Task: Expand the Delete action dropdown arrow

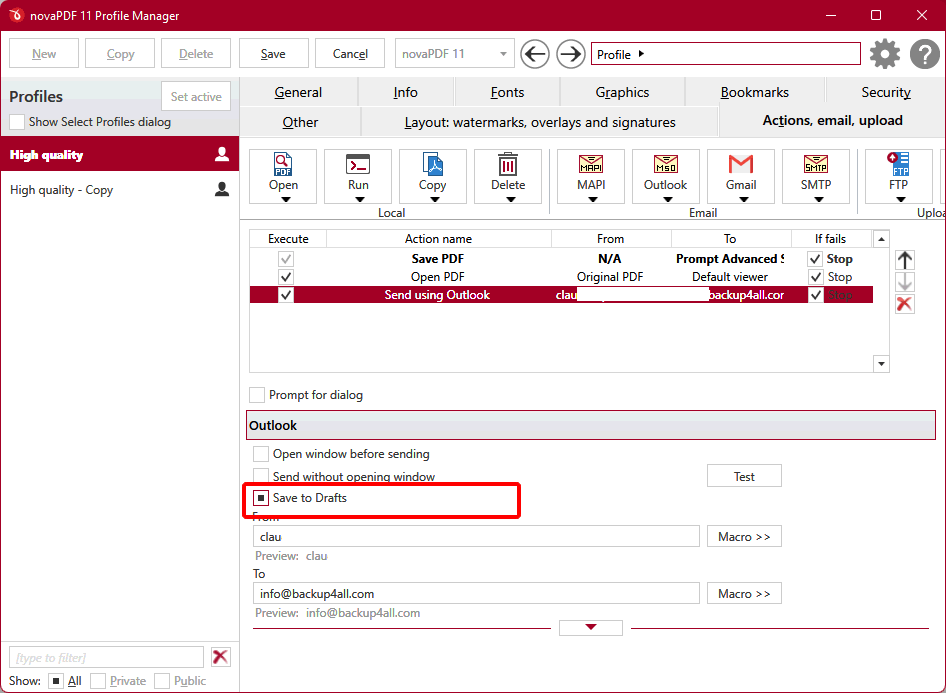Action: (x=510, y=199)
